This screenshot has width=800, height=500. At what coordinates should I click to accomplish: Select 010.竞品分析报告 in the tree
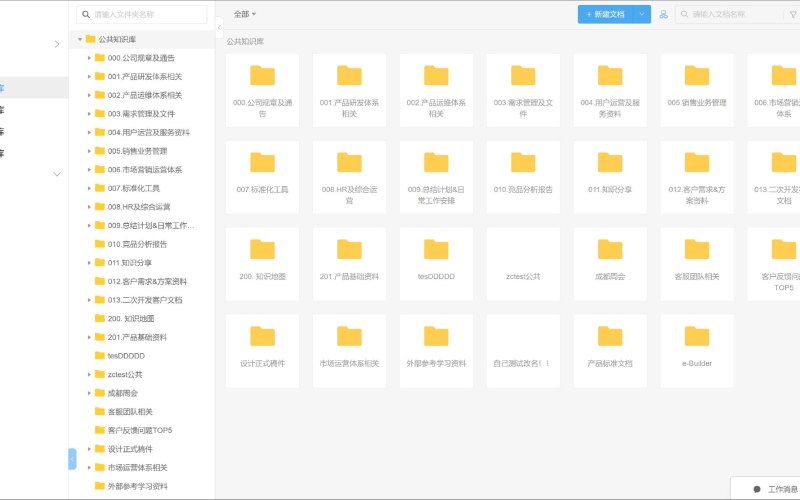(137, 244)
